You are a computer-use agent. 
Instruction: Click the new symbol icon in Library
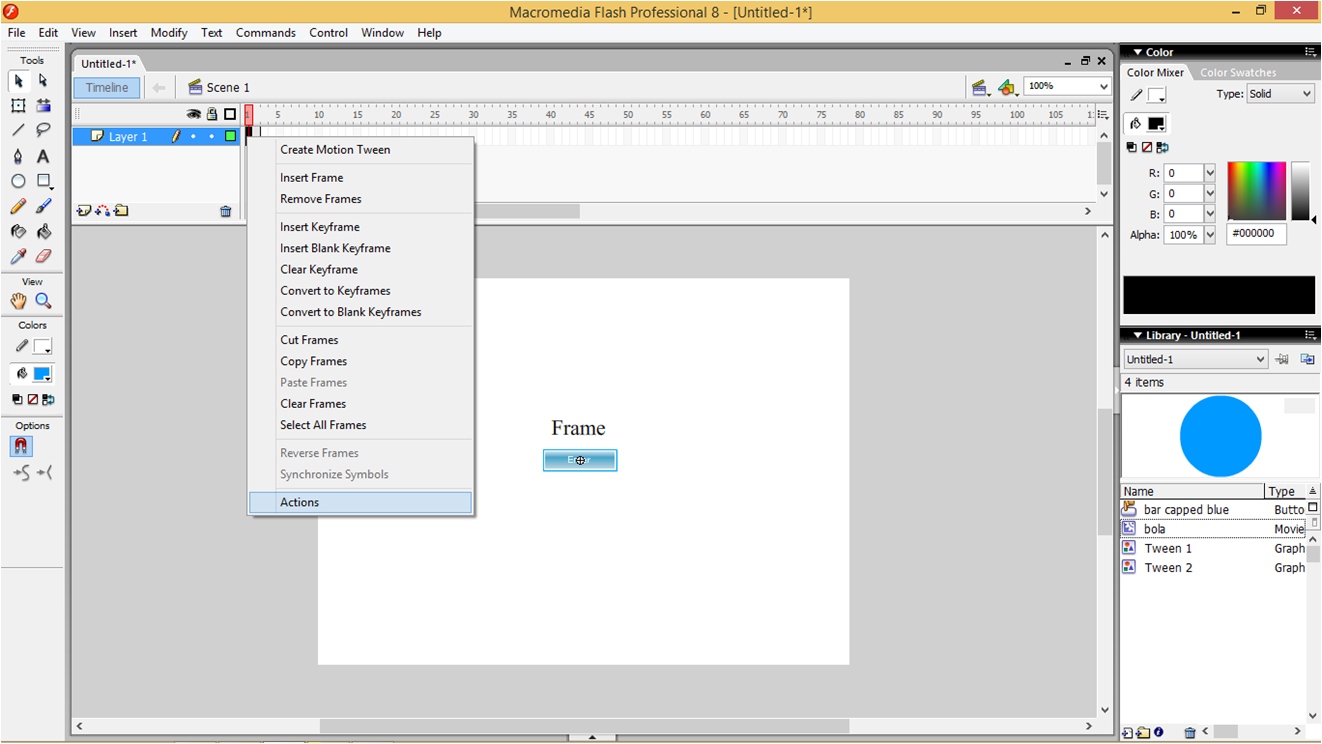click(1128, 733)
